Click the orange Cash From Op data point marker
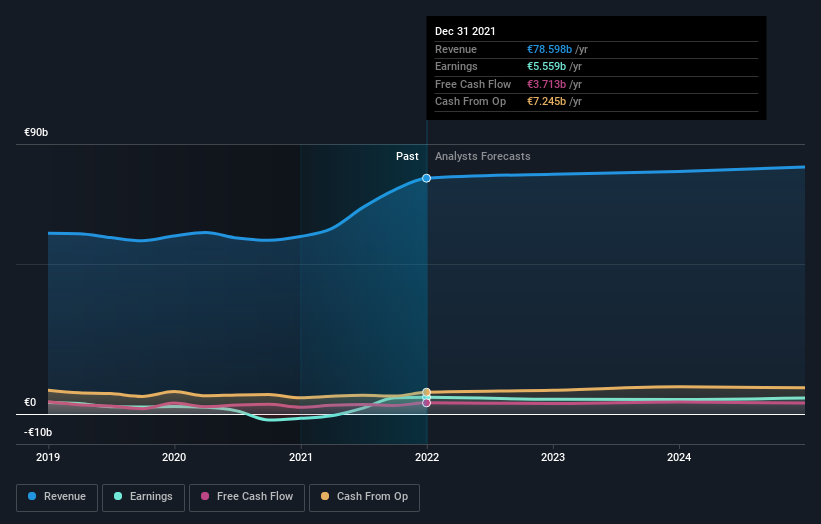The height and width of the screenshot is (524, 821). point(427,392)
